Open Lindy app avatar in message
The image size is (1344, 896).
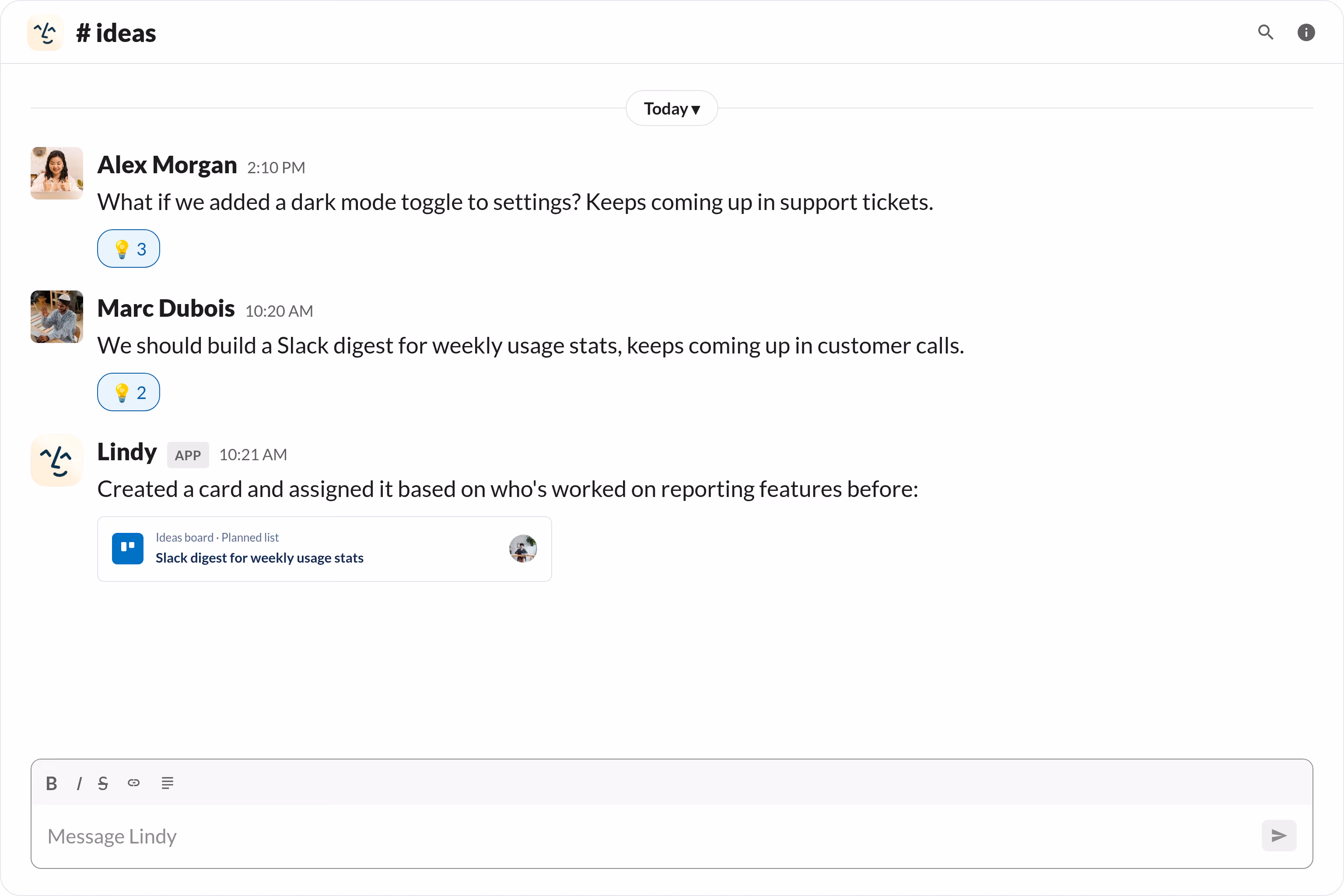pyautogui.click(x=56, y=460)
